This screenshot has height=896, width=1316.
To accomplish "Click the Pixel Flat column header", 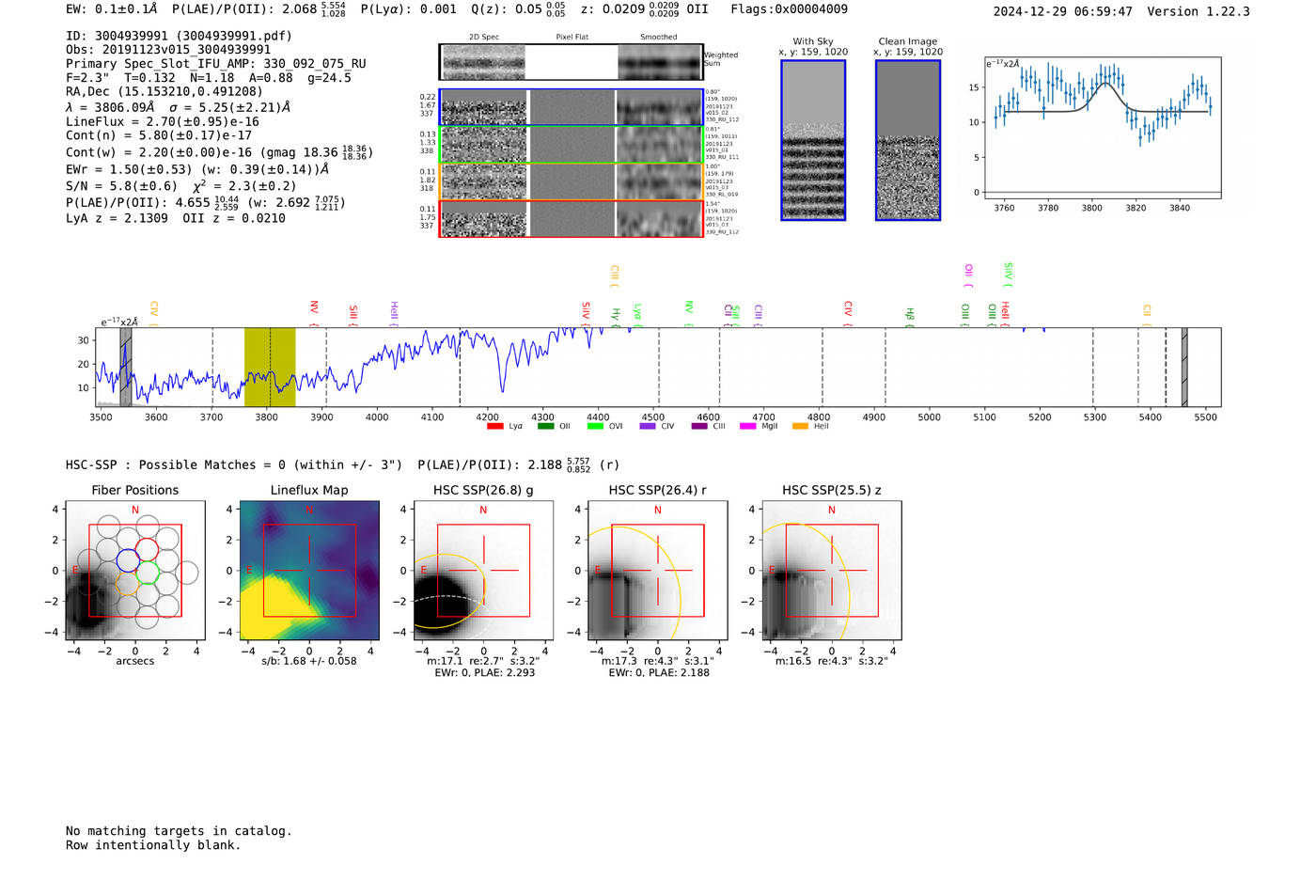I will pos(572,38).
